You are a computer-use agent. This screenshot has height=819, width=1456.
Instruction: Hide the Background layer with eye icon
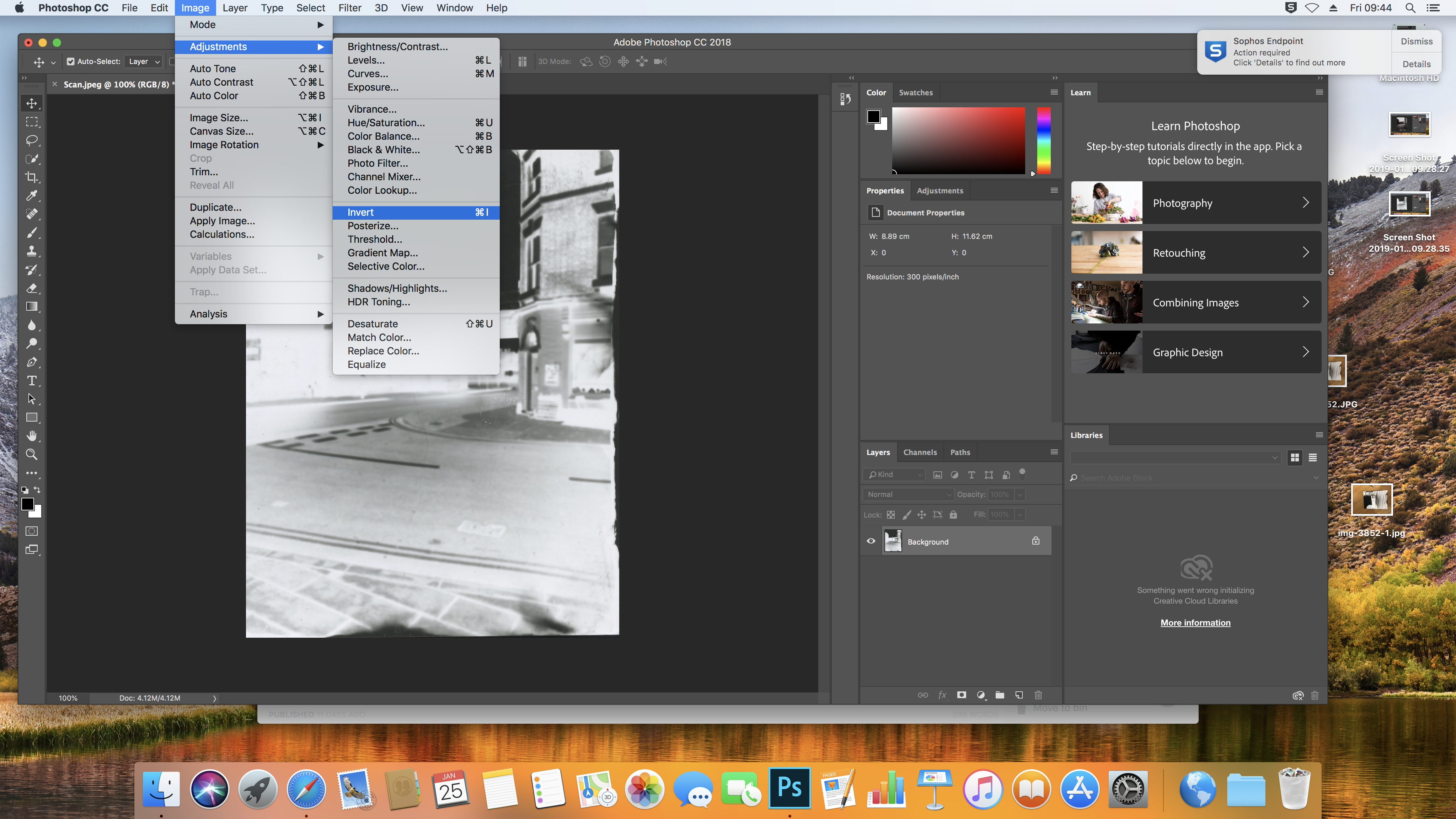pos(871,541)
